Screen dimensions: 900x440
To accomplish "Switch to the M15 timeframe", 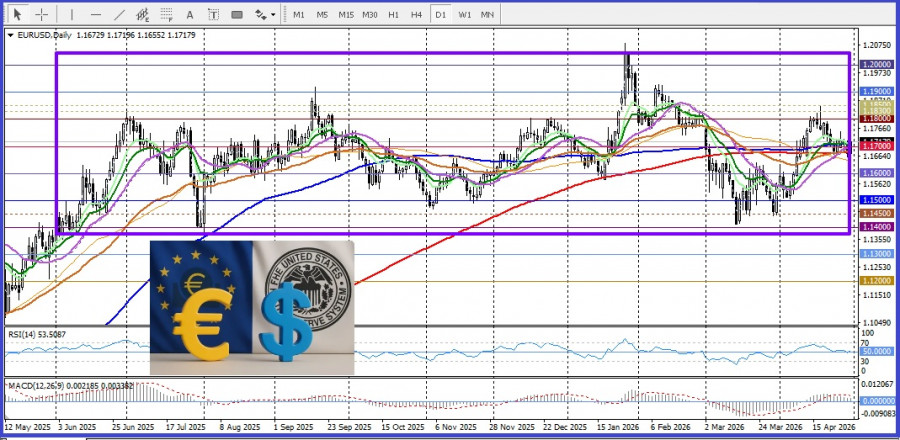I will (x=345, y=15).
